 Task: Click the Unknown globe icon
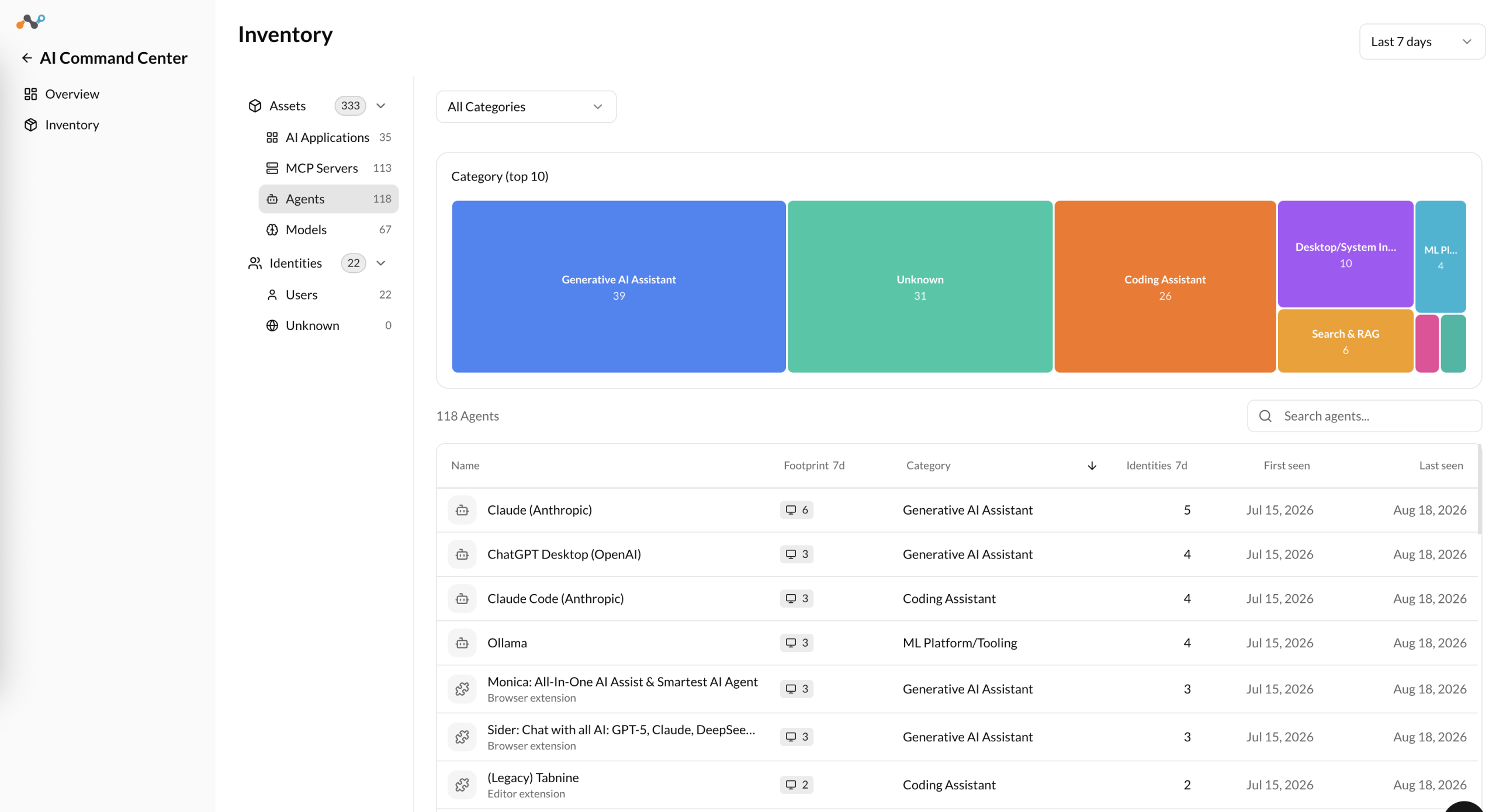(272, 325)
